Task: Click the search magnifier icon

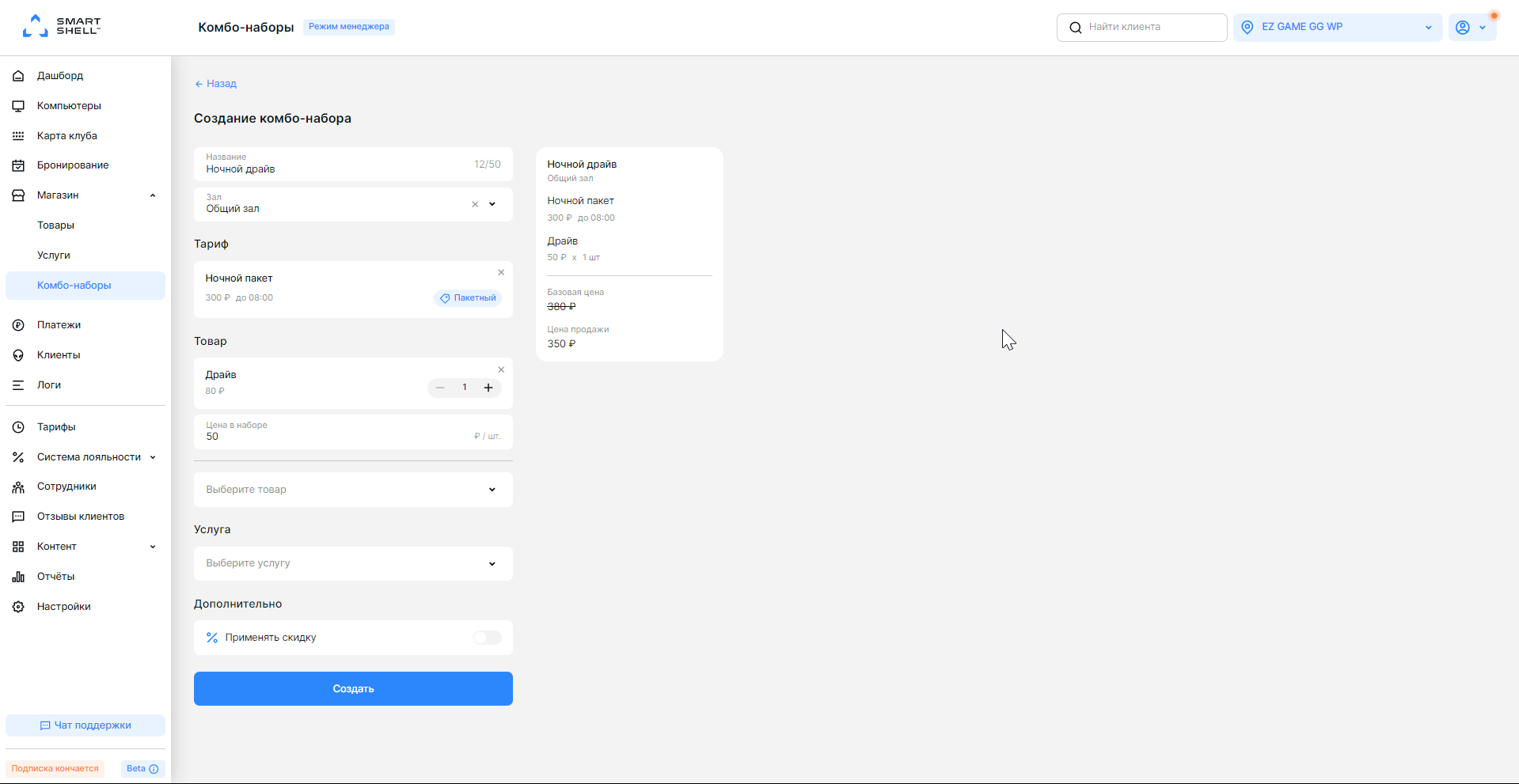Action: click(x=1075, y=28)
